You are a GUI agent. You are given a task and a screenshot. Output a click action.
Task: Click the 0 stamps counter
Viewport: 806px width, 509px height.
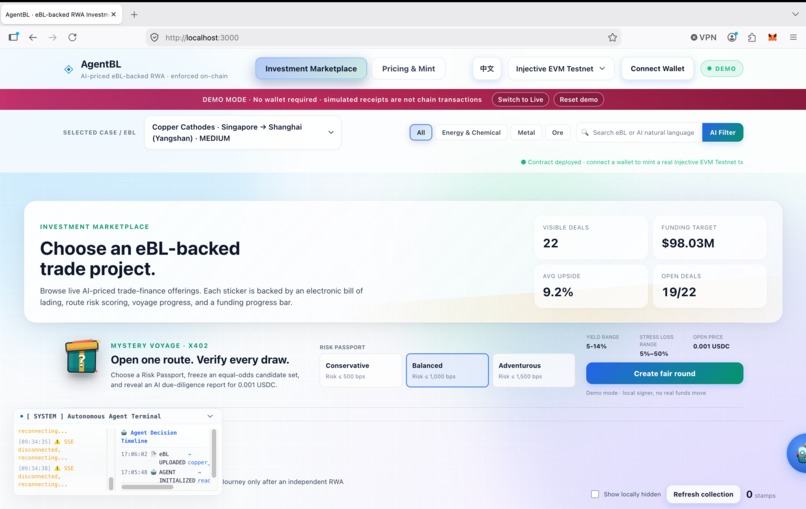pyautogui.click(x=760, y=495)
